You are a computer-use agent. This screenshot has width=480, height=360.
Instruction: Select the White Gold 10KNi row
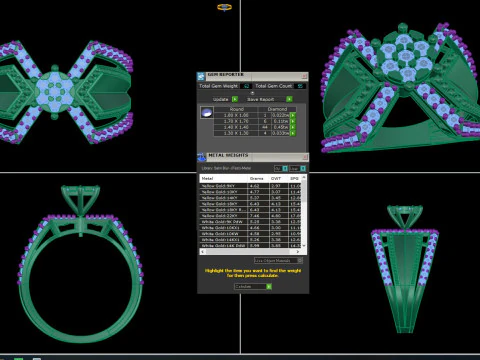(250, 228)
